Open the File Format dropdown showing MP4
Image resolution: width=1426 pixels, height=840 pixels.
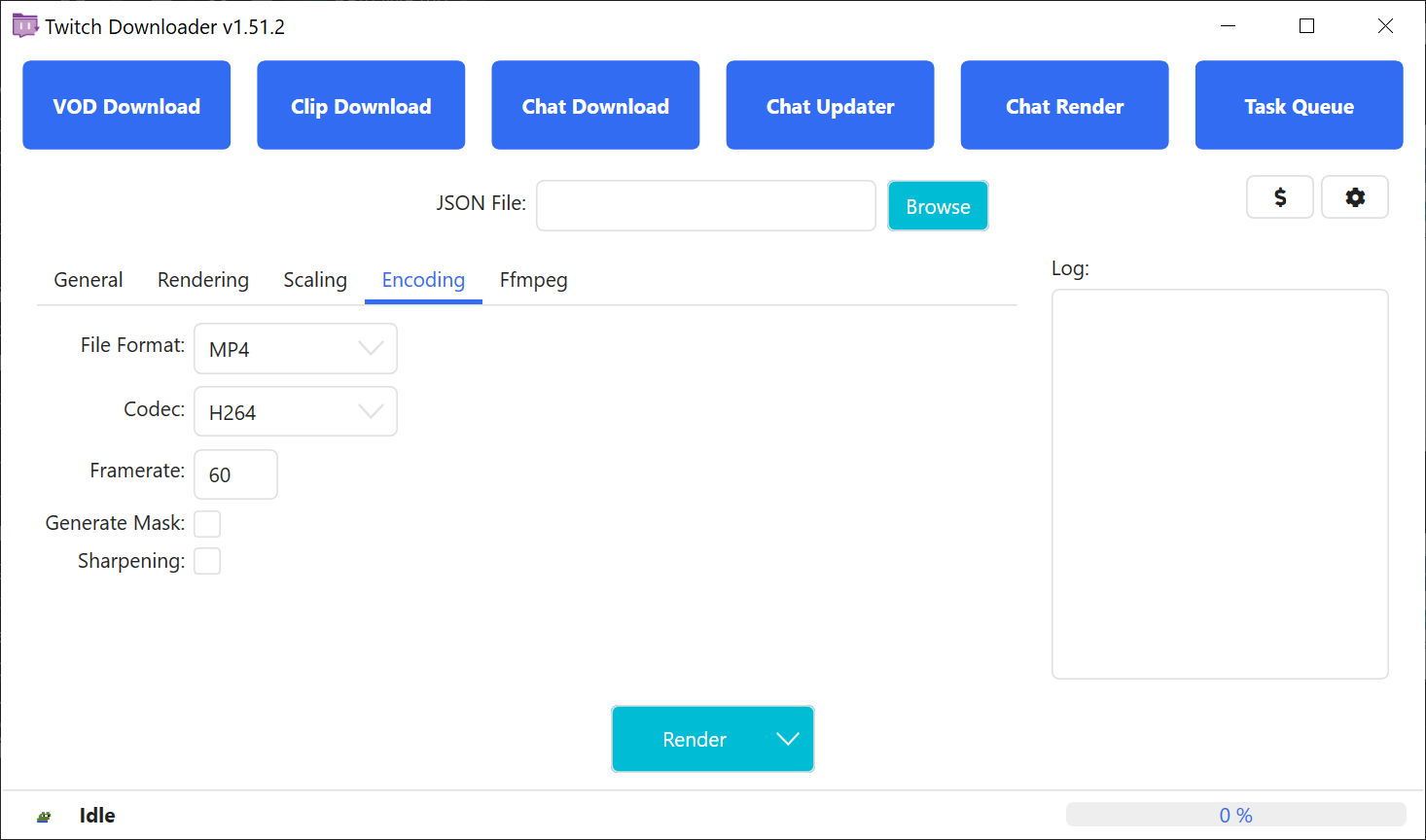click(296, 349)
